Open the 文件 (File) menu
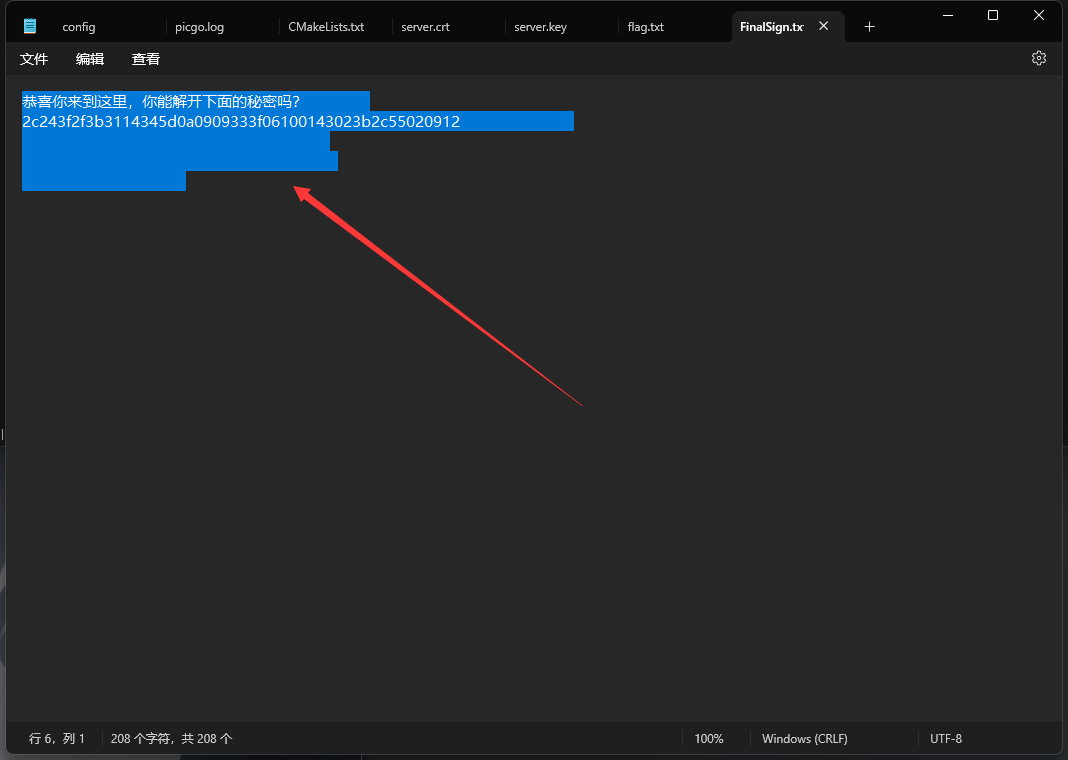This screenshot has width=1068, height=760. pyautogui.click(x=34, y=59)
